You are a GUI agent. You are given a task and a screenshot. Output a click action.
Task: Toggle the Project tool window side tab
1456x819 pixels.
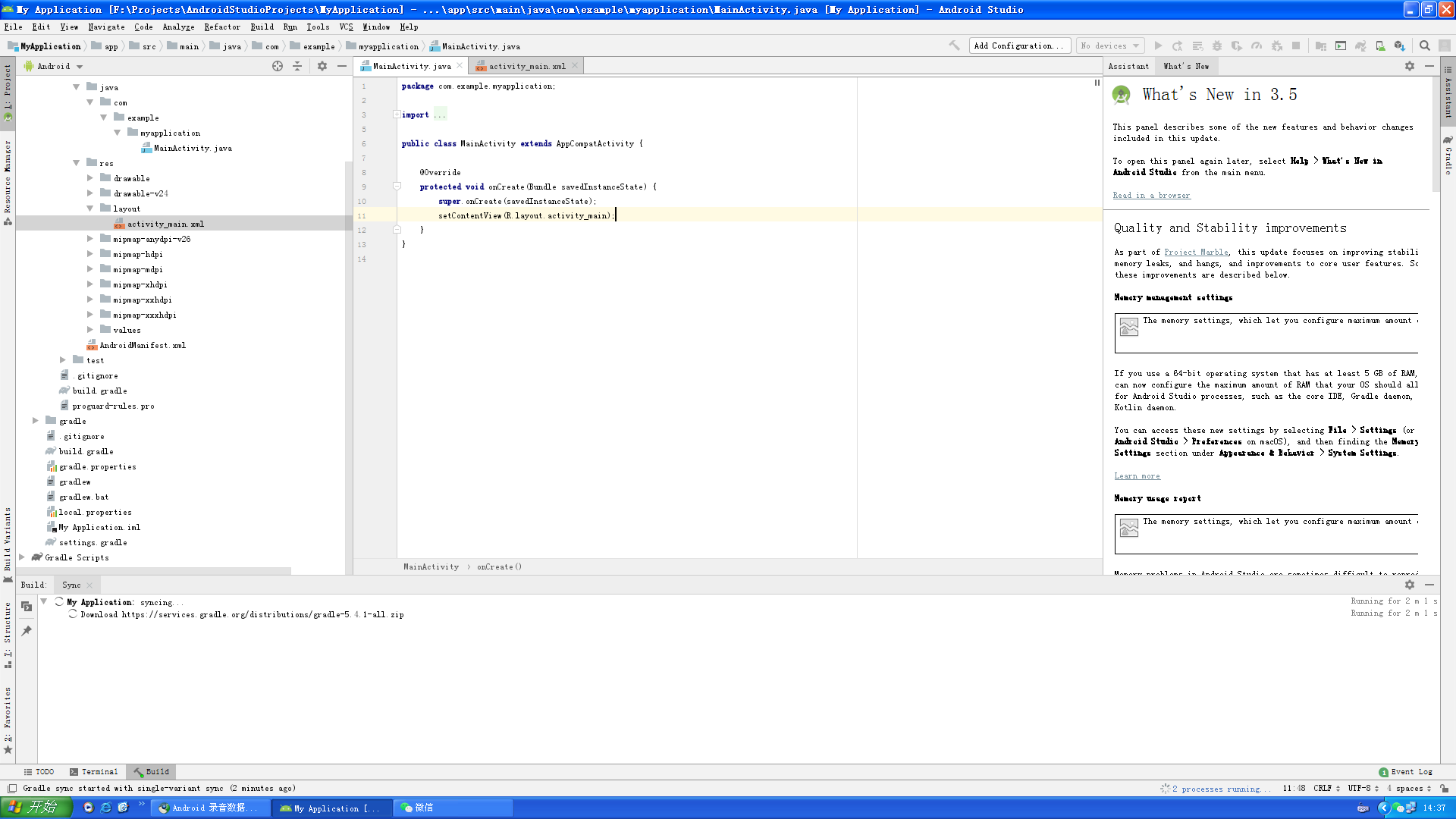(x=8, y=92)
